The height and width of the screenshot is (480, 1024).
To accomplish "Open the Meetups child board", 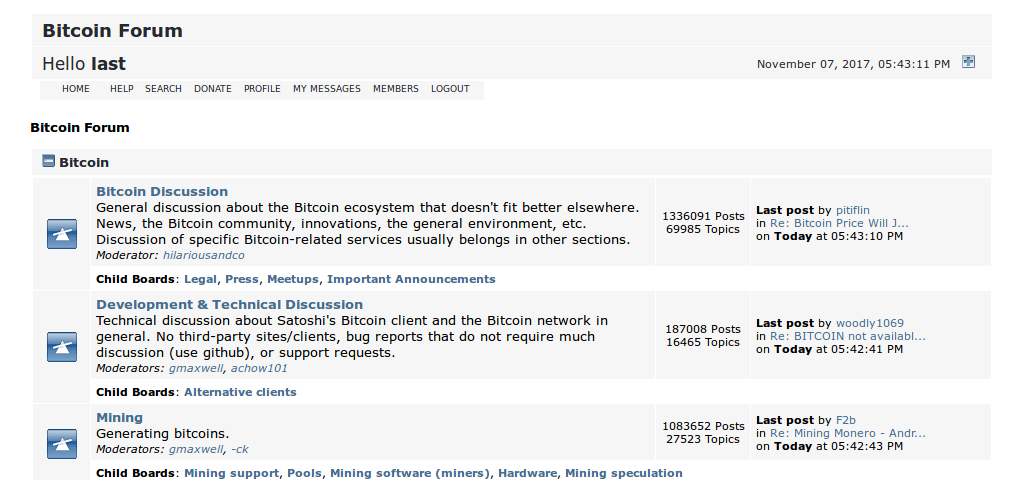I will (x=293, y=279).
